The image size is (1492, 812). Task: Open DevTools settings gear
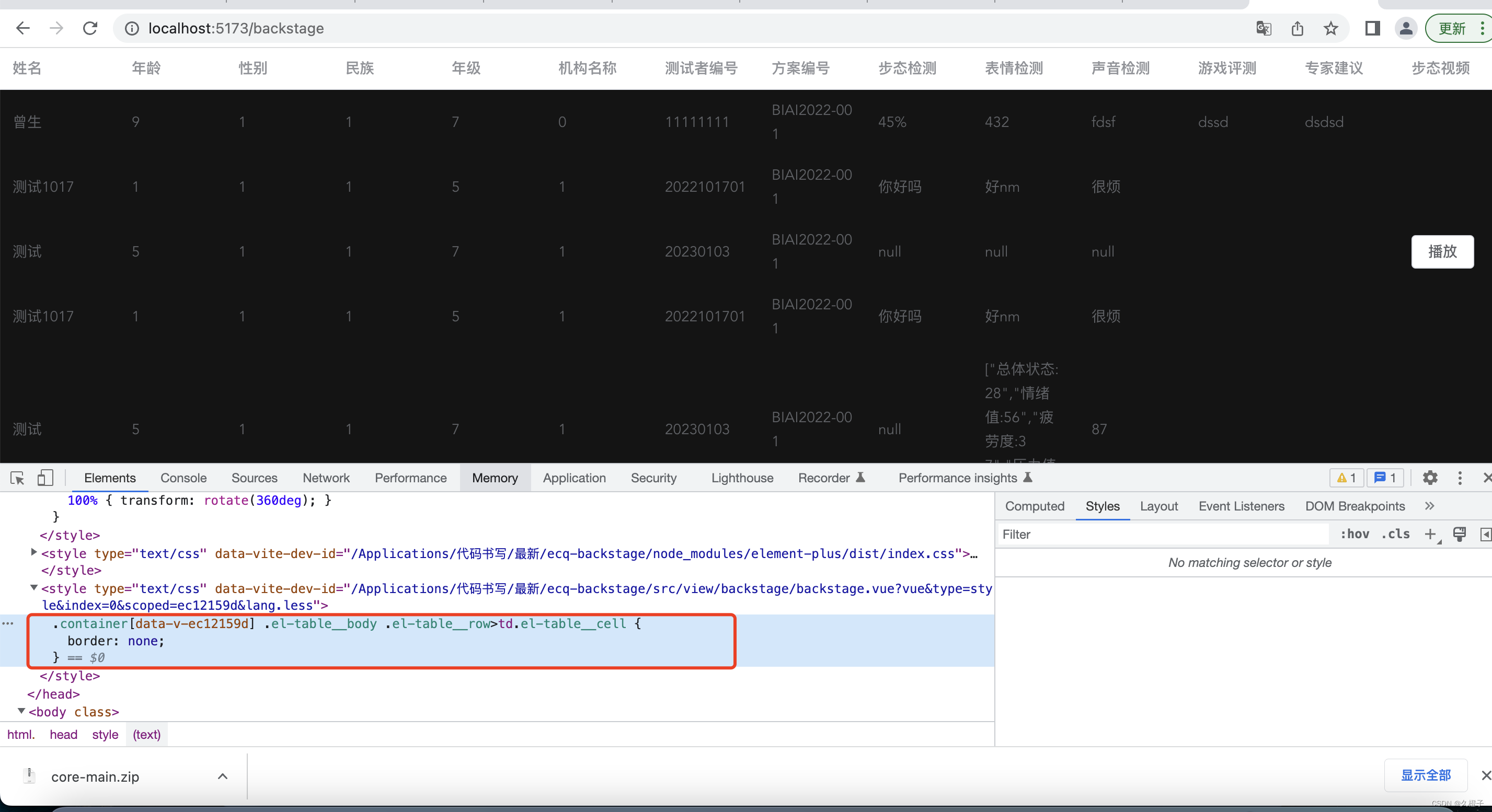[1430, 478]
